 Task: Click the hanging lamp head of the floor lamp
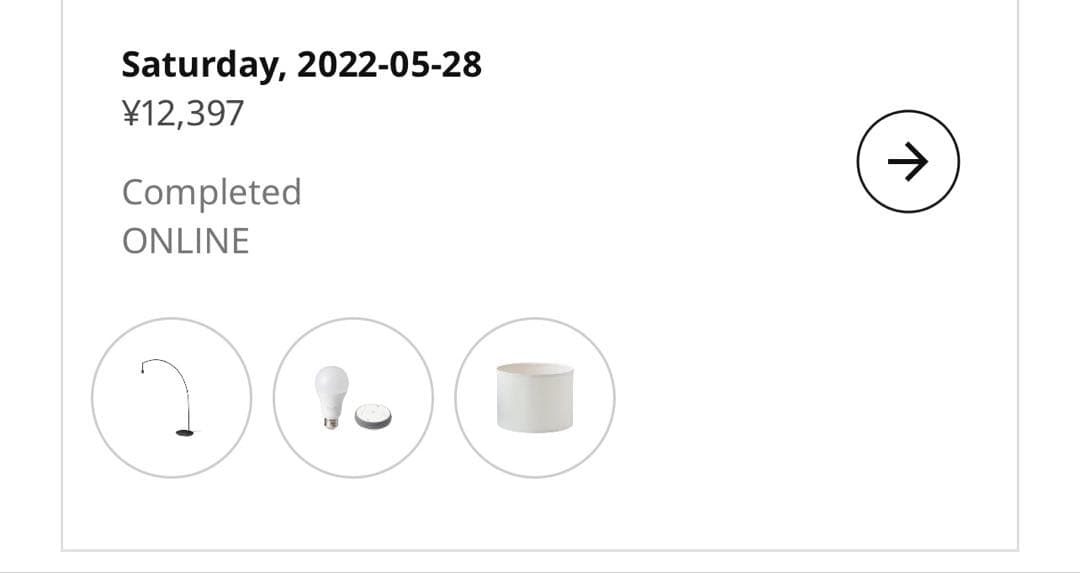(143, 370)
